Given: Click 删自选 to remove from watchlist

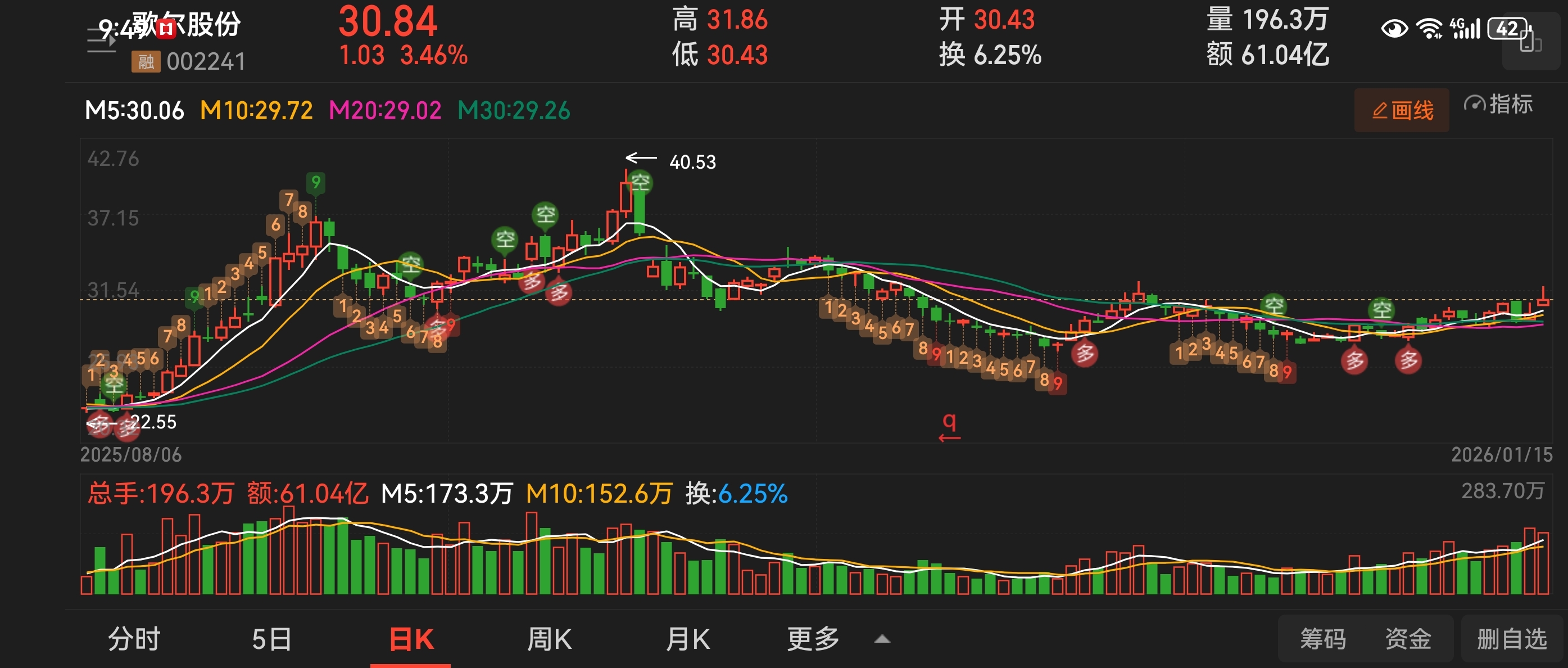Looking at the screenshot, I should coord(1512,639).
